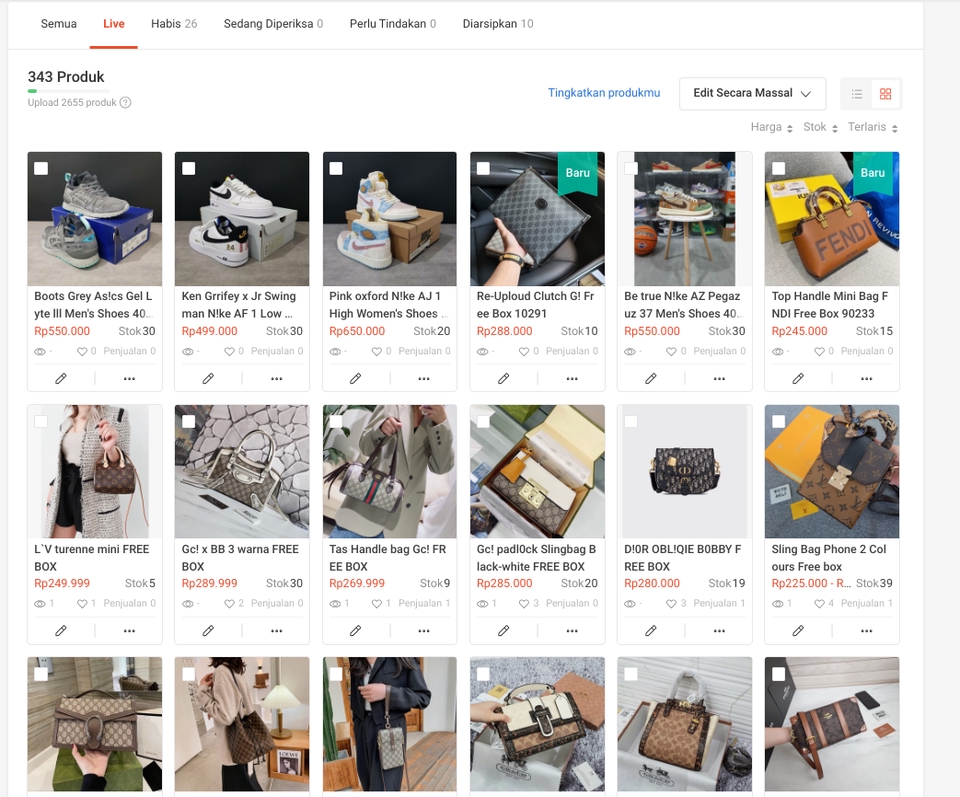Select the Boots Grey As!cs Gel checkbox
The image size is (960, 797).
[x=41, y=168]
